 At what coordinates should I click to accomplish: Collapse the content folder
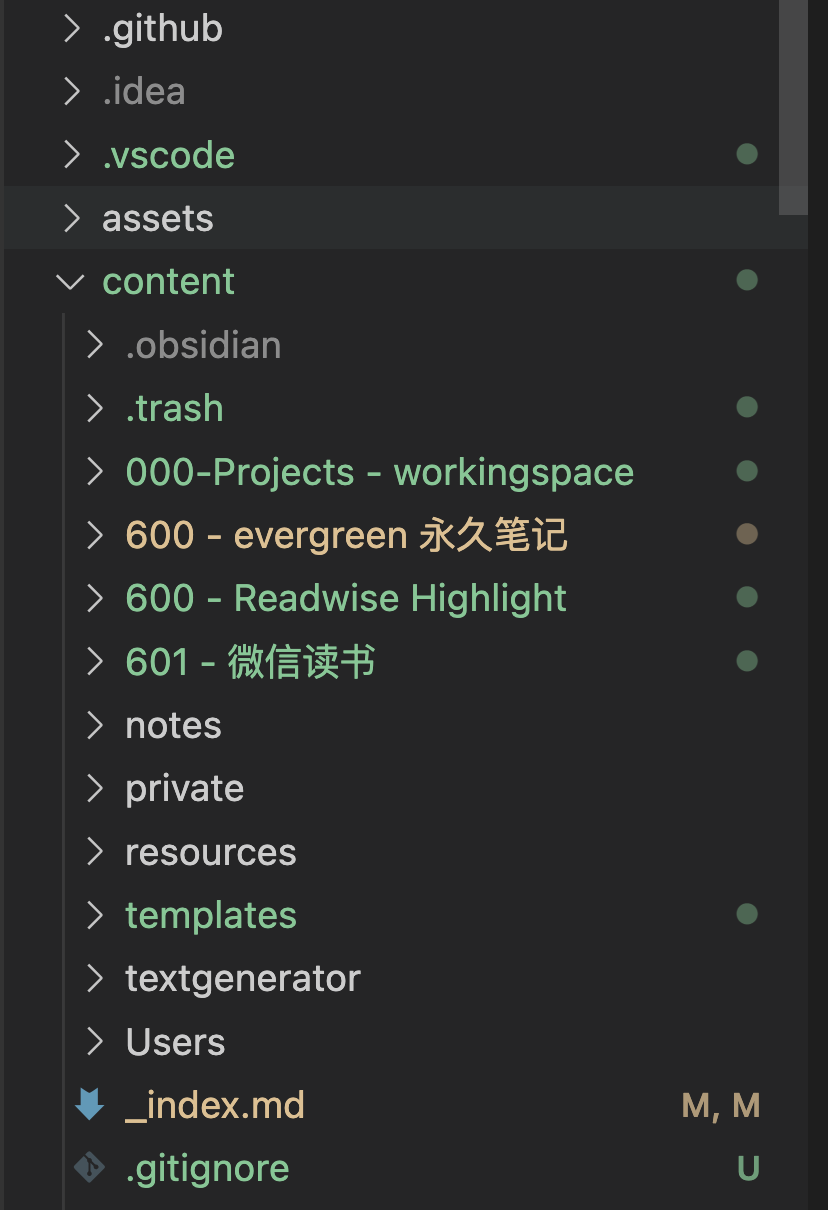click(69, 281)
